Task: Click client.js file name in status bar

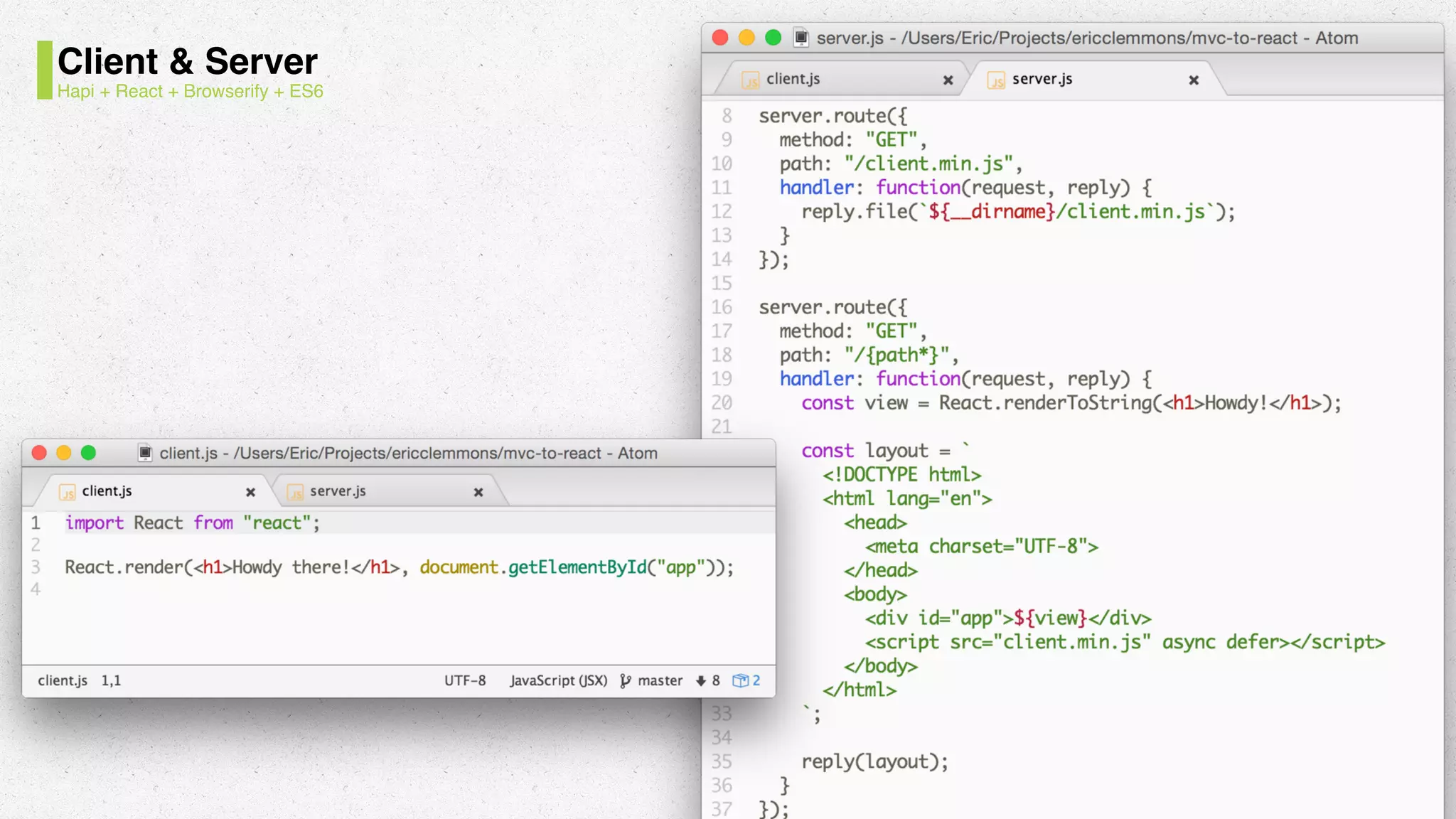Action: click(63, 680)
